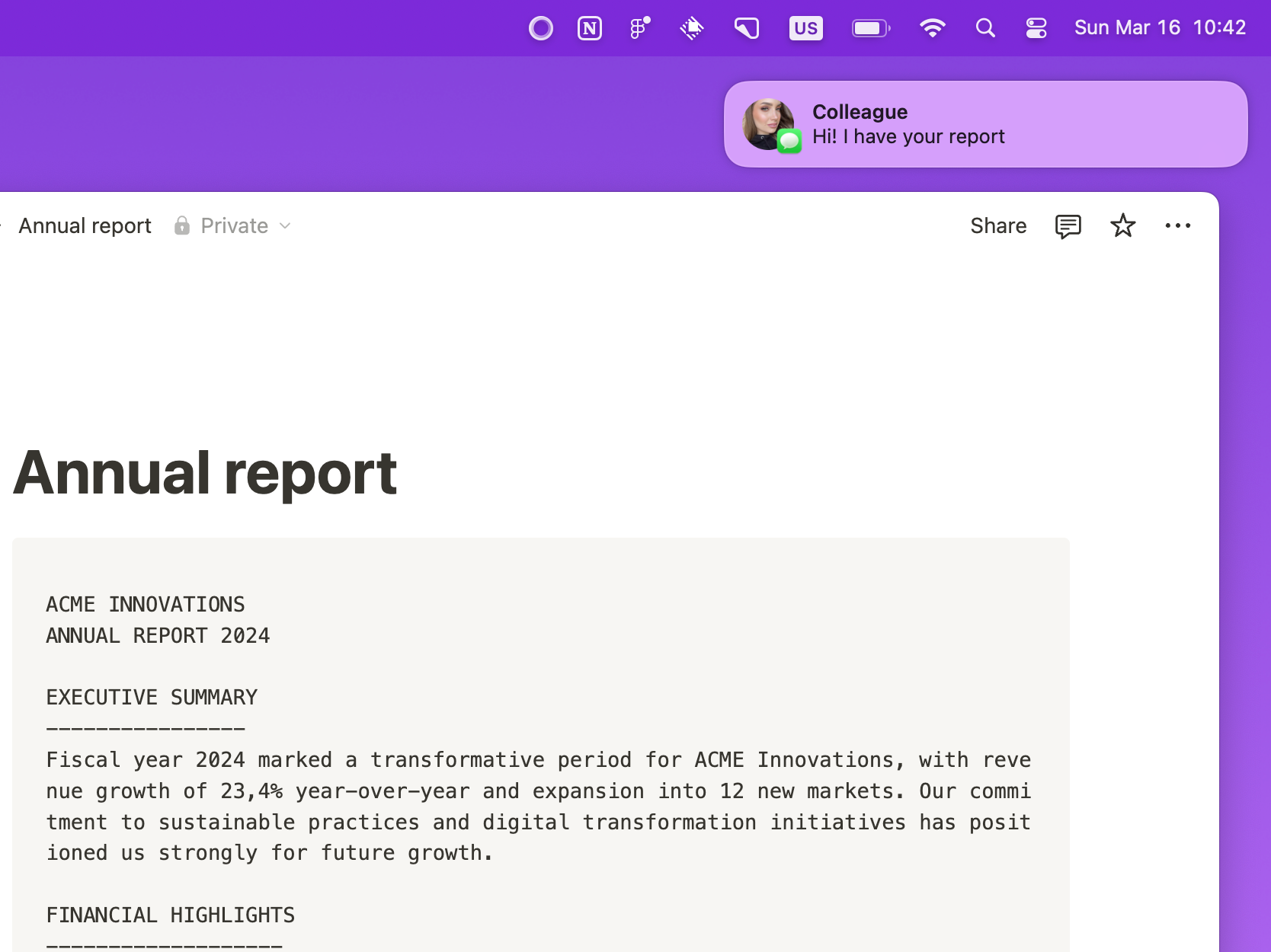Click the battery status icon
This screenshot has height=952, width=1271.
870,29
